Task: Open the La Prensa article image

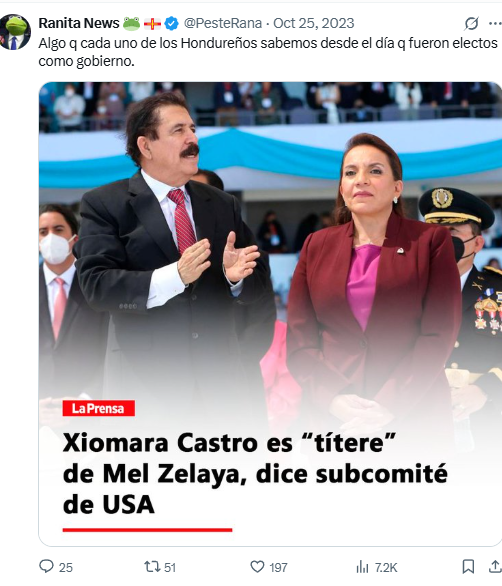Action: pos(270,314)
